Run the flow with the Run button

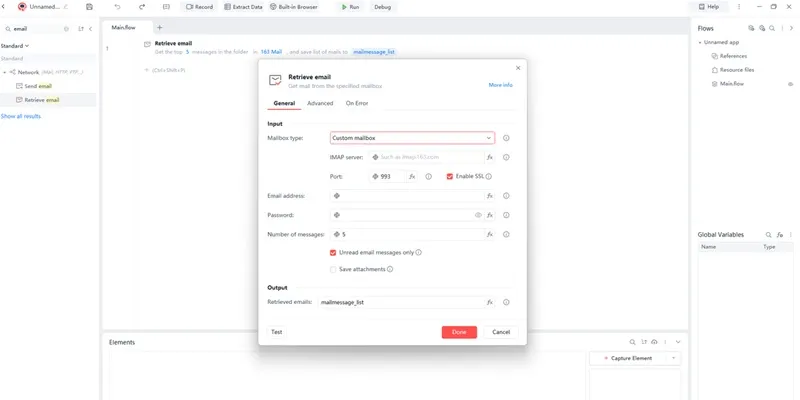351,7
